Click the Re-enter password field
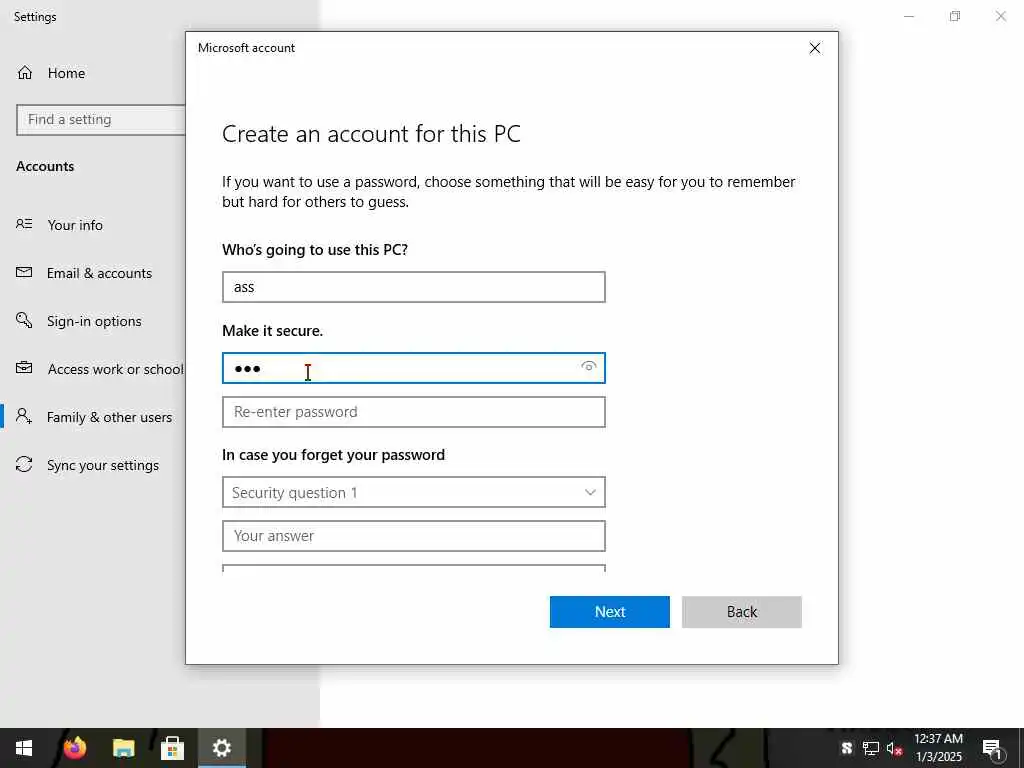Image resolution: width=1024 pixels, height=768 pixels. [x=413, y=412]
